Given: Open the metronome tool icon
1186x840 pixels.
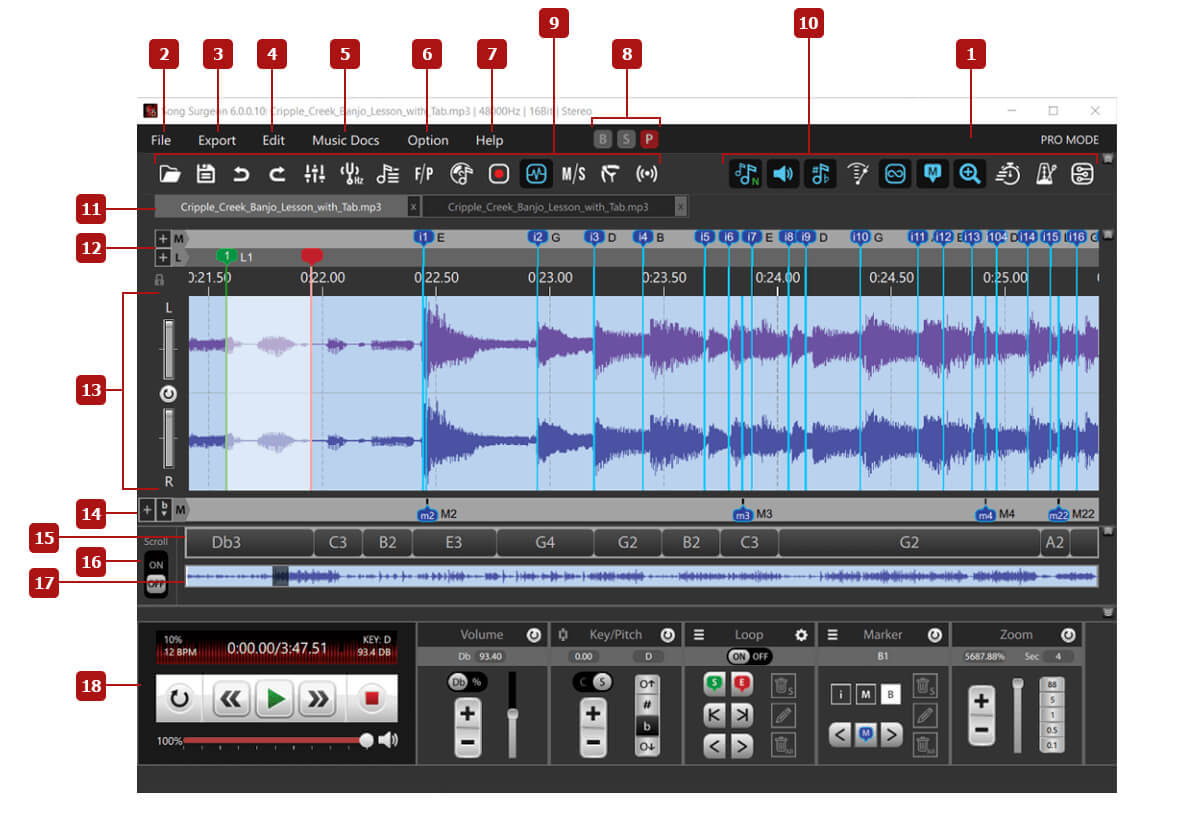Looking at the screenshot, I should point(1046,174).
